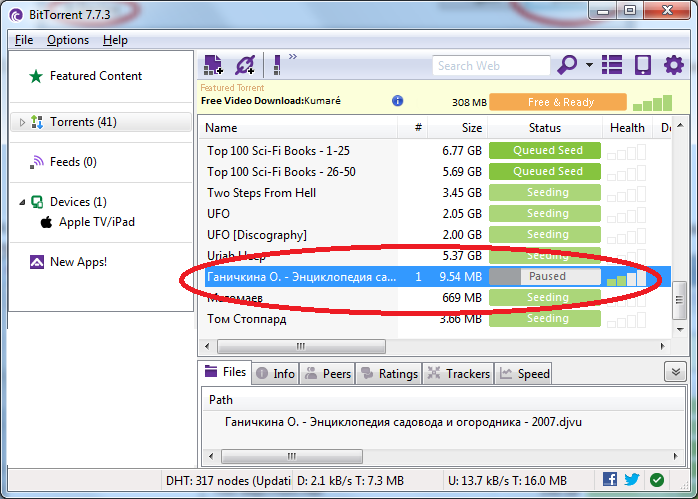Select torrent Top 100 Sci-Fi Books - 26-50
This screenshot has width=698, height=499.
pos(281,172)
